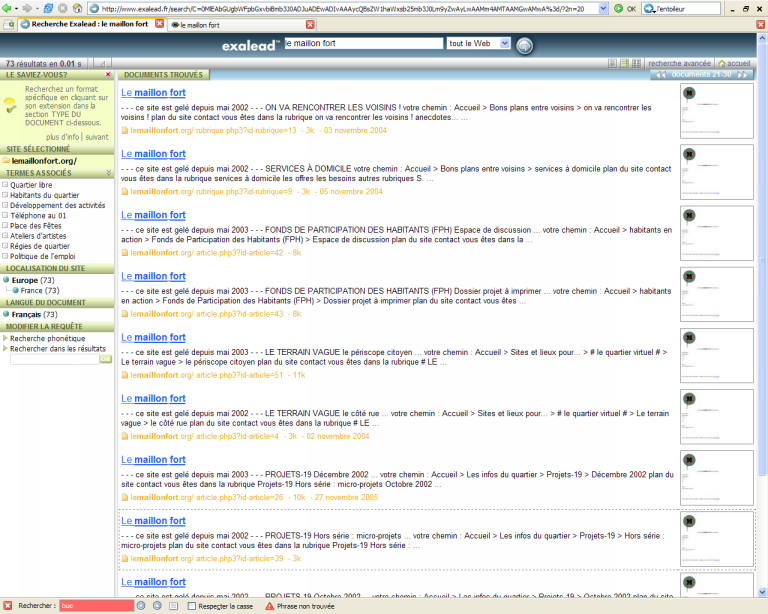Check 'Développement des activités' term box

tap(5, 205)
